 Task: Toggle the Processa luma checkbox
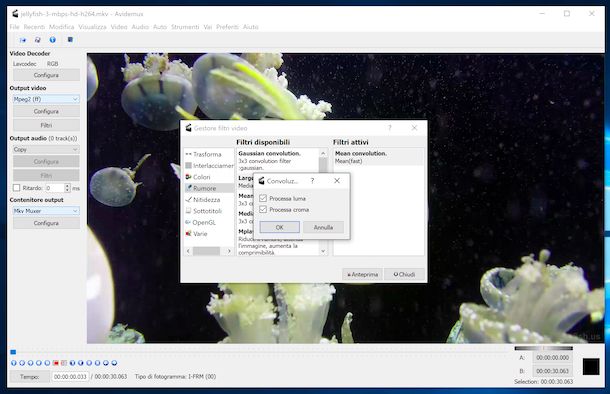pyautogui.click(x=263, y=198)
